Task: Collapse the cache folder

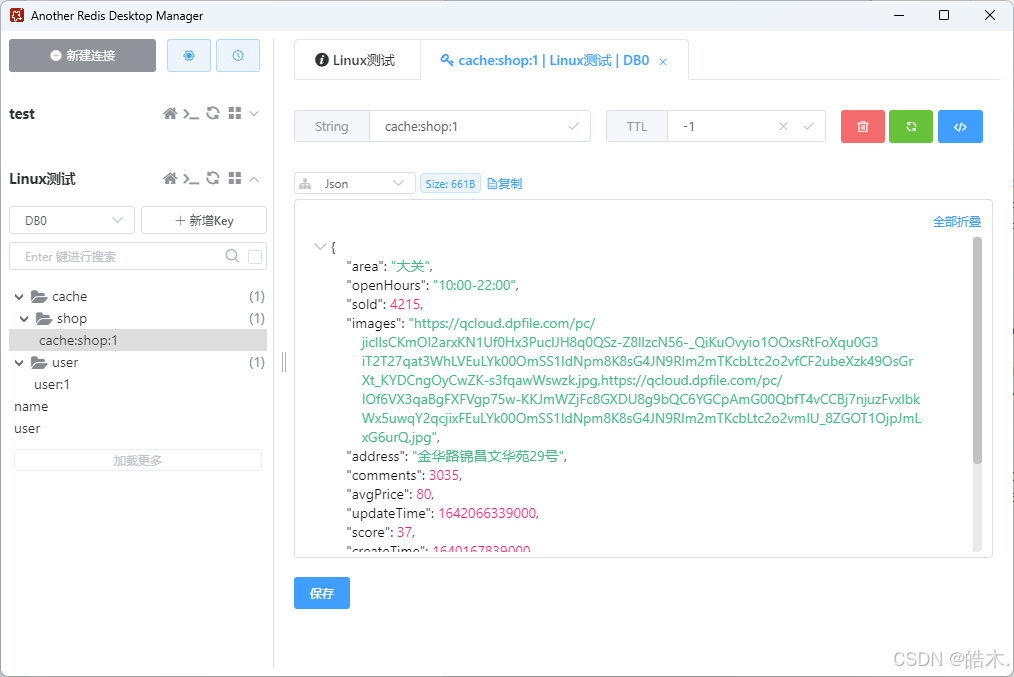Action: [19, 297]
